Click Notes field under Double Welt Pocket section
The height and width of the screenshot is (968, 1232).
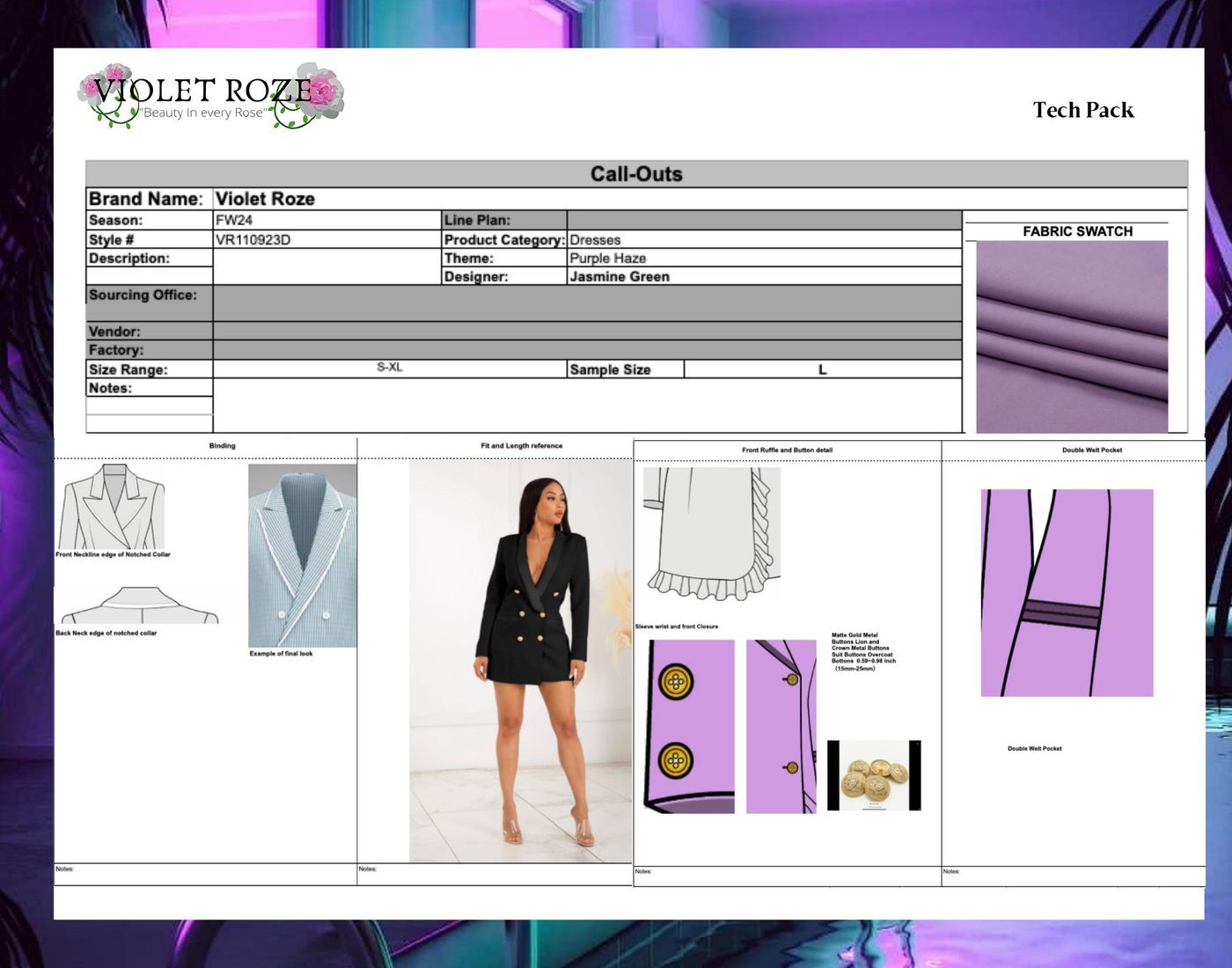coord(1074,876)
